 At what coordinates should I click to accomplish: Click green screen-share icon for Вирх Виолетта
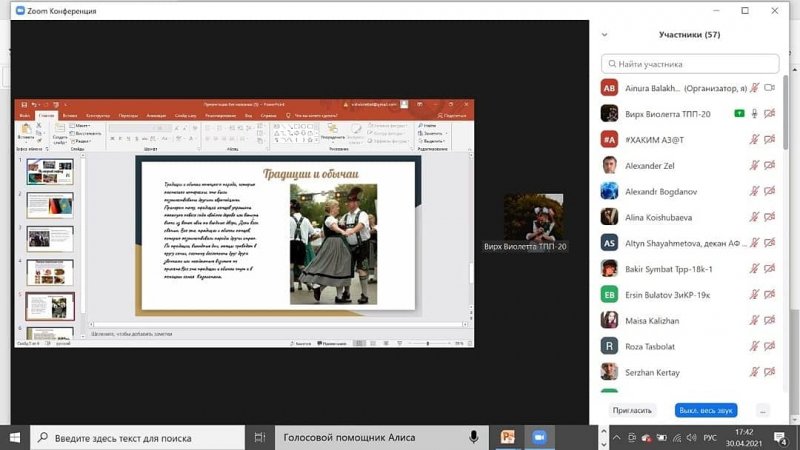[x=738, y=114]
